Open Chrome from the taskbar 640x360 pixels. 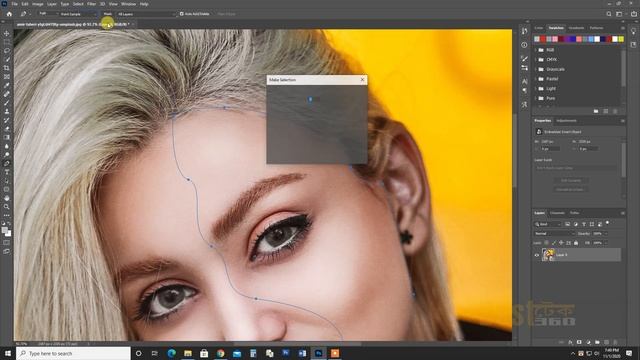click(220, 353)
